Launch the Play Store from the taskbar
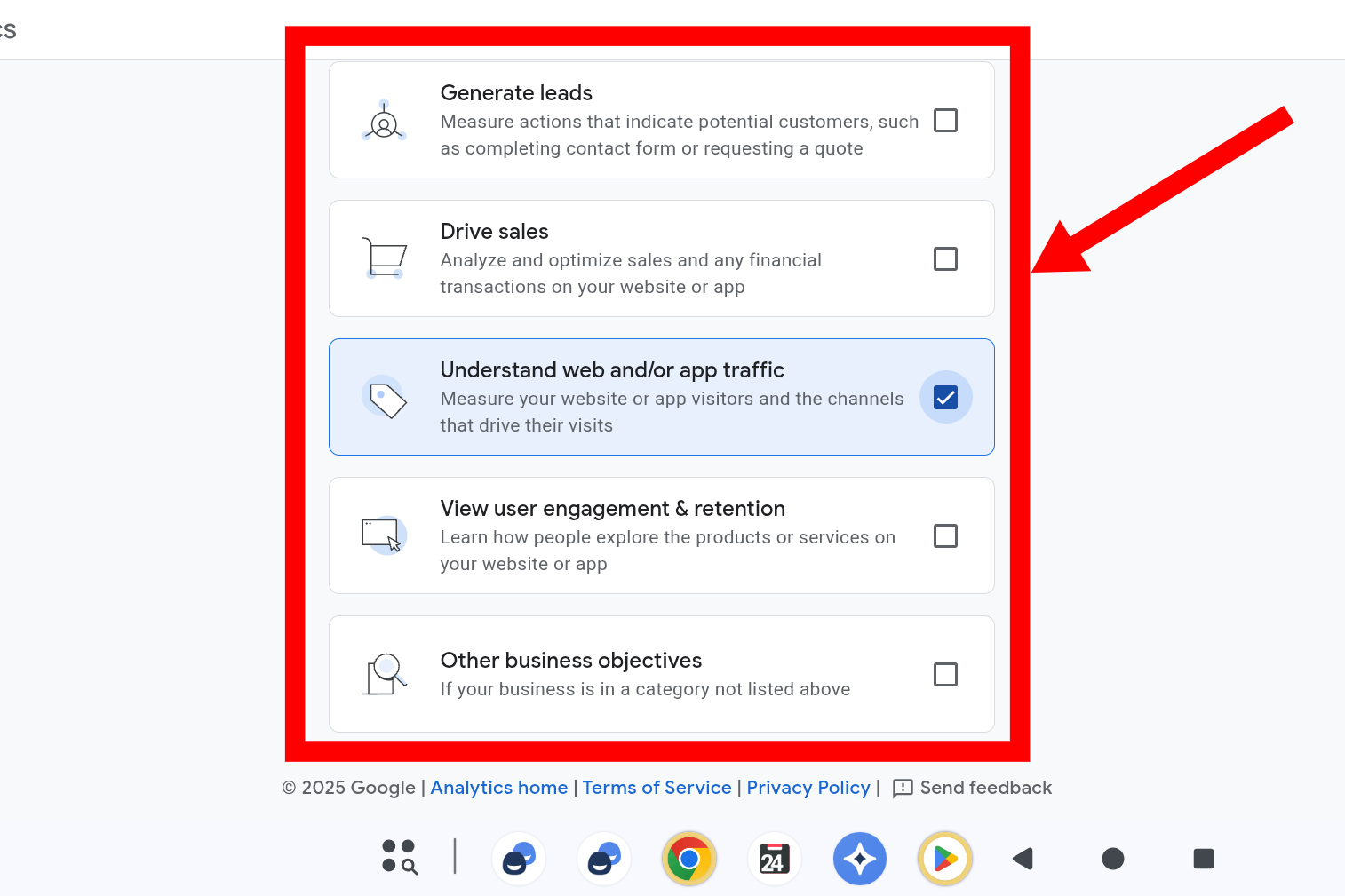Viewport: 1345px width, 896px height. pos(945,859)
